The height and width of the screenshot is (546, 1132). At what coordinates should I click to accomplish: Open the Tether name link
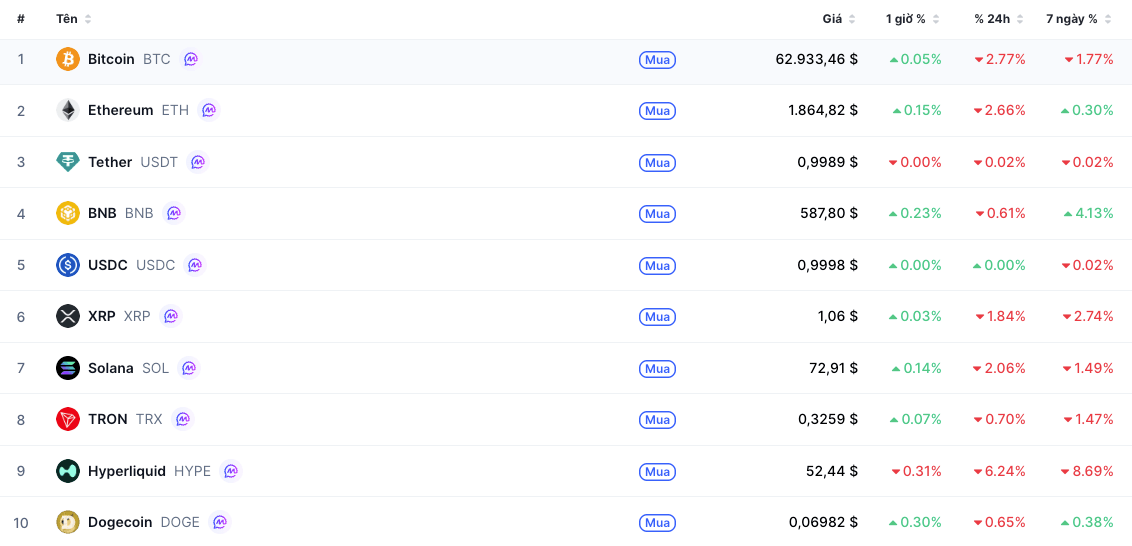(110, 162)
